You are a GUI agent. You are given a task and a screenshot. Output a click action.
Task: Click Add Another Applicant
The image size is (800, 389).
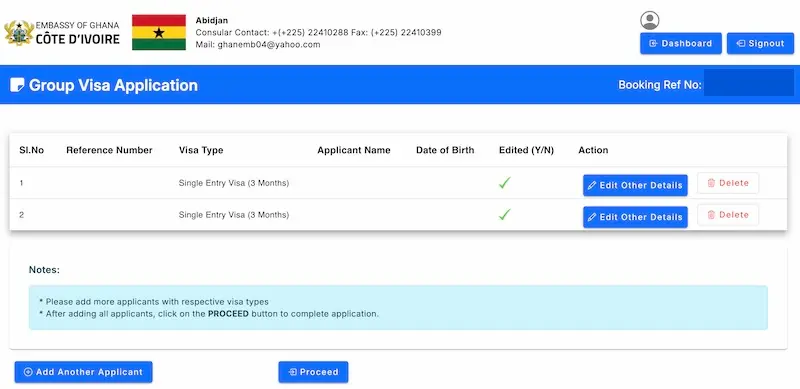83,372
